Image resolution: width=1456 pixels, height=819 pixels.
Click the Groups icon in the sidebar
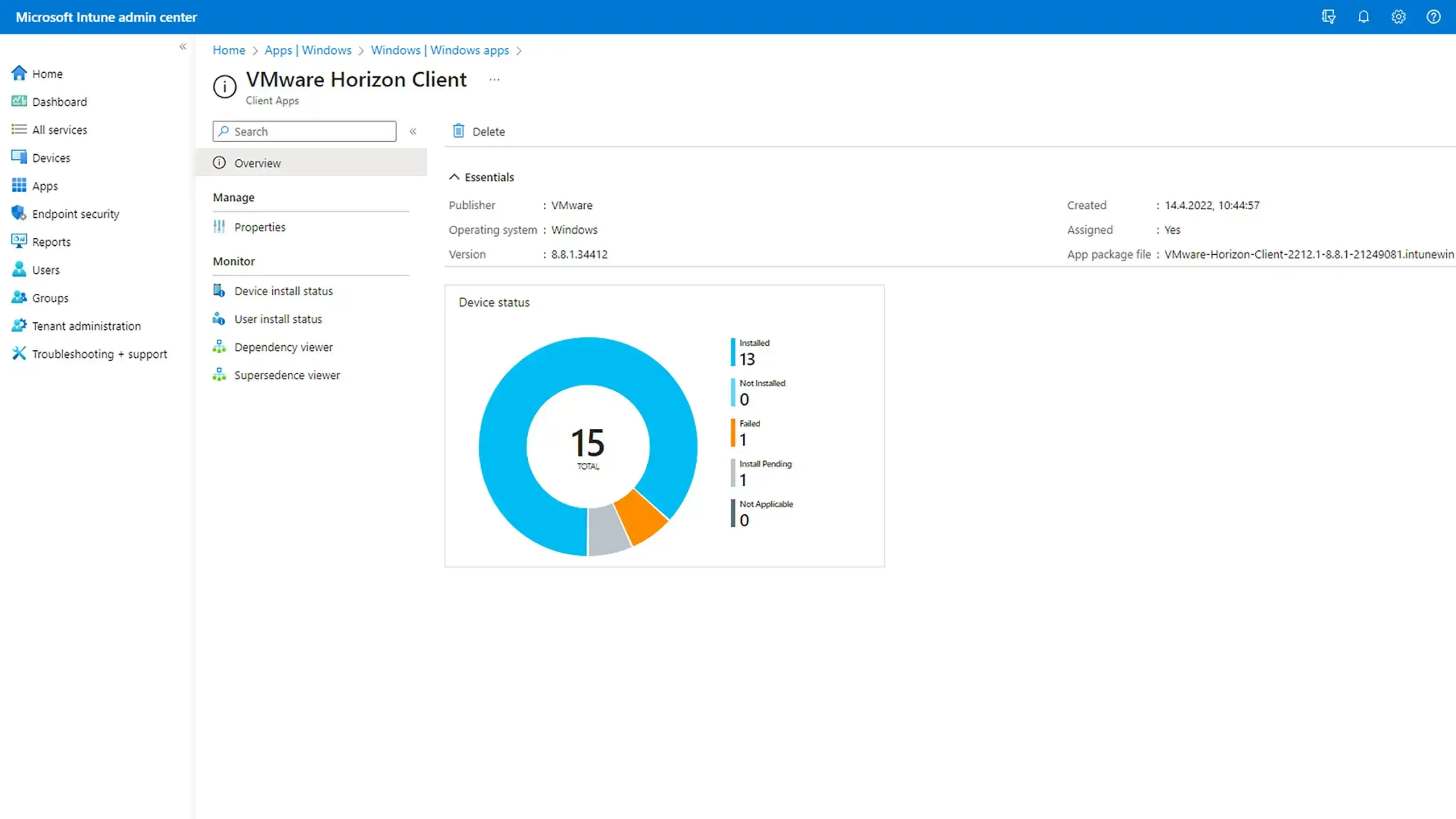click(19, 297)
